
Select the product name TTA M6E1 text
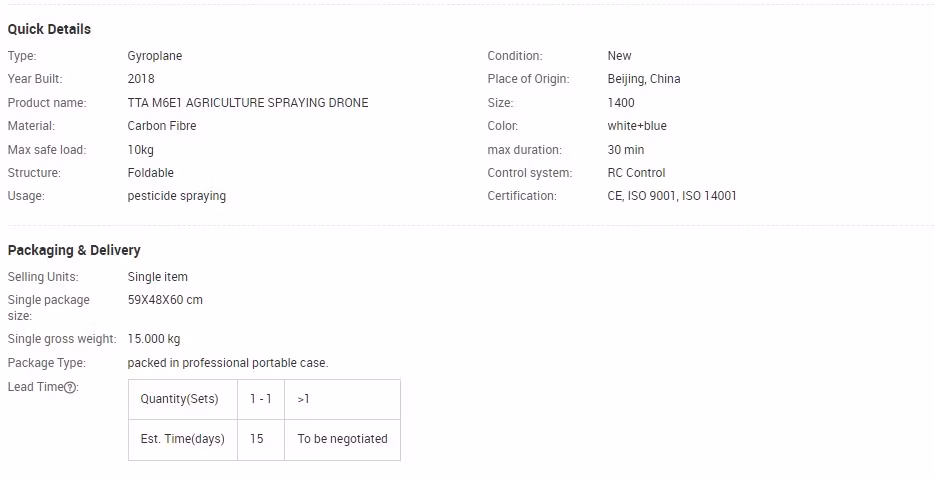coord(247,103)
